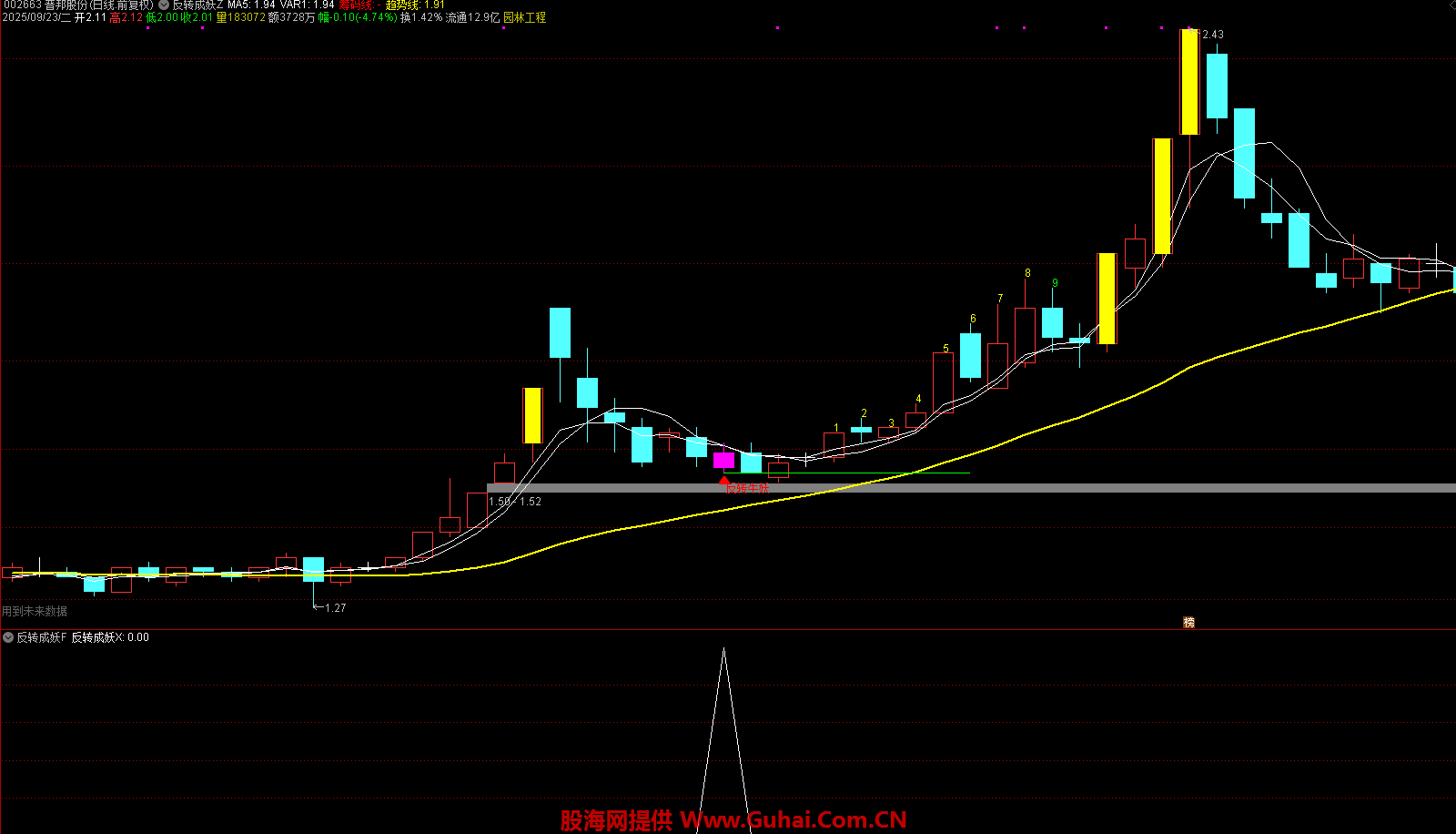Expand the 反转成妖Z indicator dropdown arrow
The image size is (1456, 834).
coord(164,5)
